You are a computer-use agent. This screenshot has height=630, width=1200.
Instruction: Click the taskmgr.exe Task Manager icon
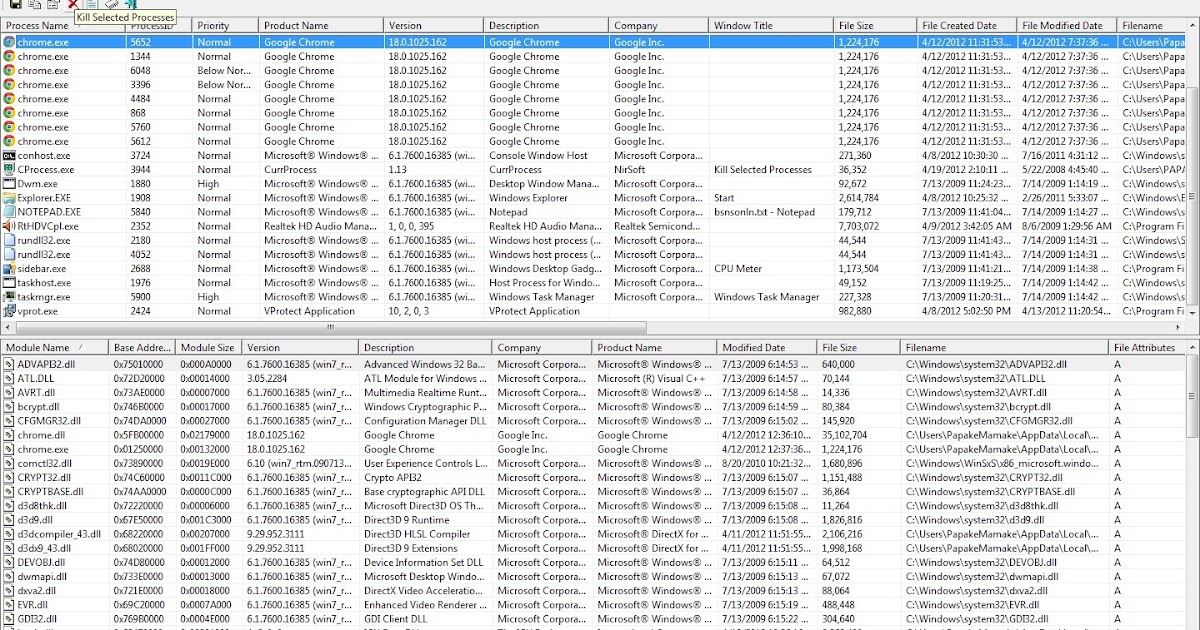(x=9, y=297)
